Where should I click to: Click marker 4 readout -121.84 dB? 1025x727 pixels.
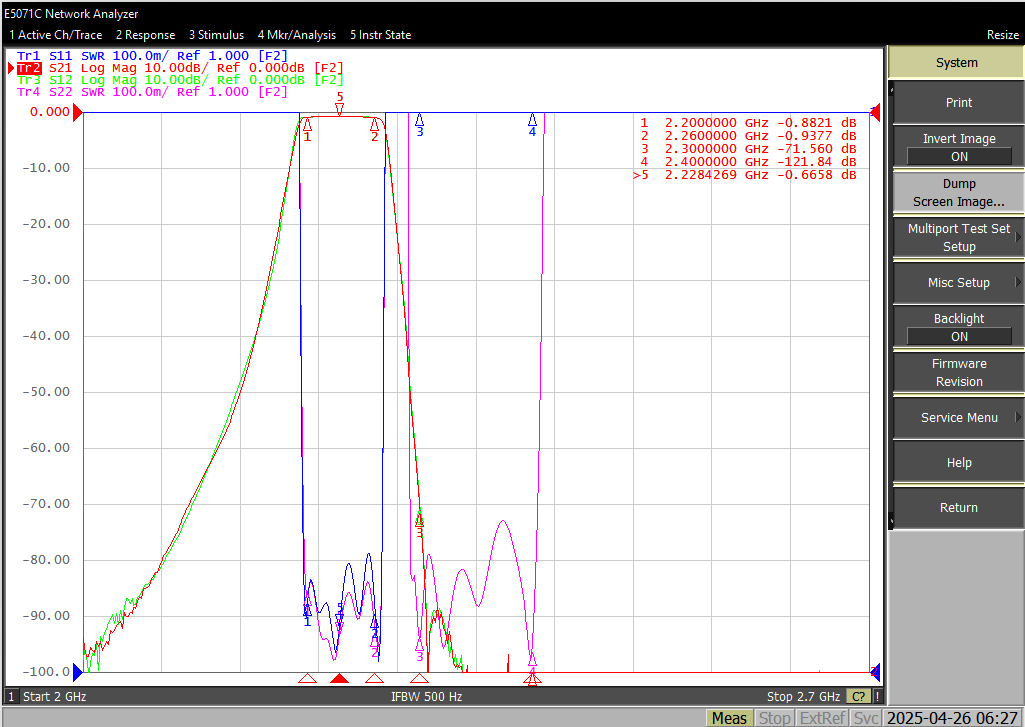748,161
